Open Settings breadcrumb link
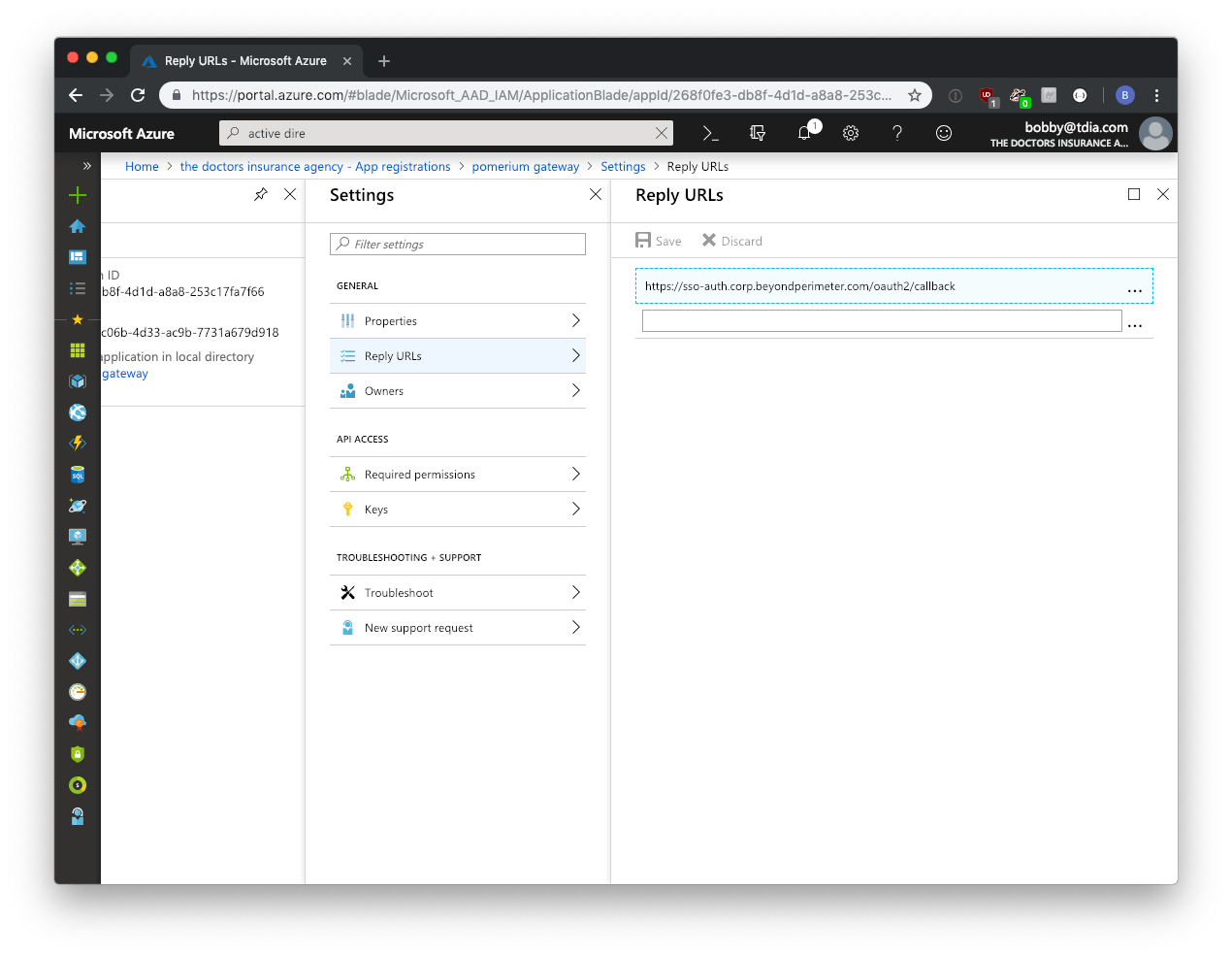This screenshot has width=1232, height=956. point(623,167)
